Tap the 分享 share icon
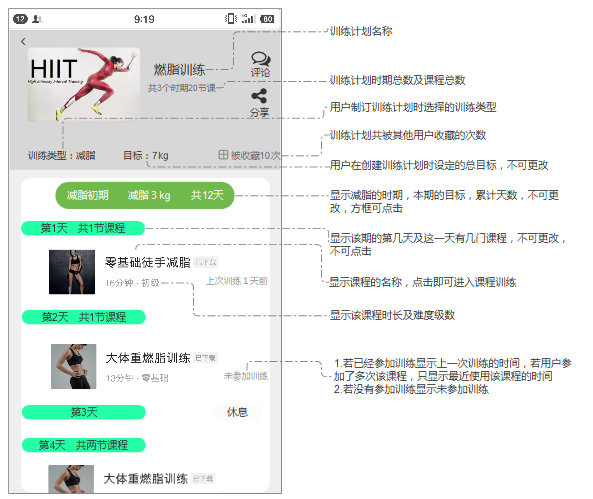593x499 pixels. [259, 96]
